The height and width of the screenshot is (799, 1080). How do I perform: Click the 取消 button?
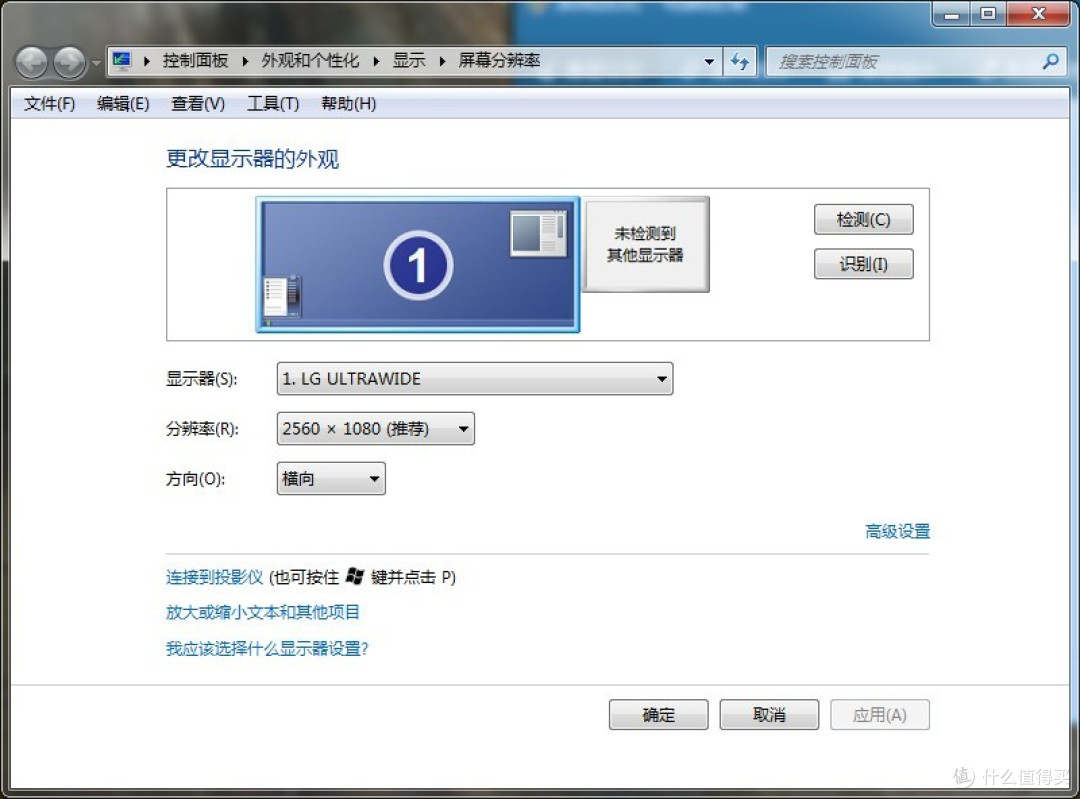pos(769,715)
